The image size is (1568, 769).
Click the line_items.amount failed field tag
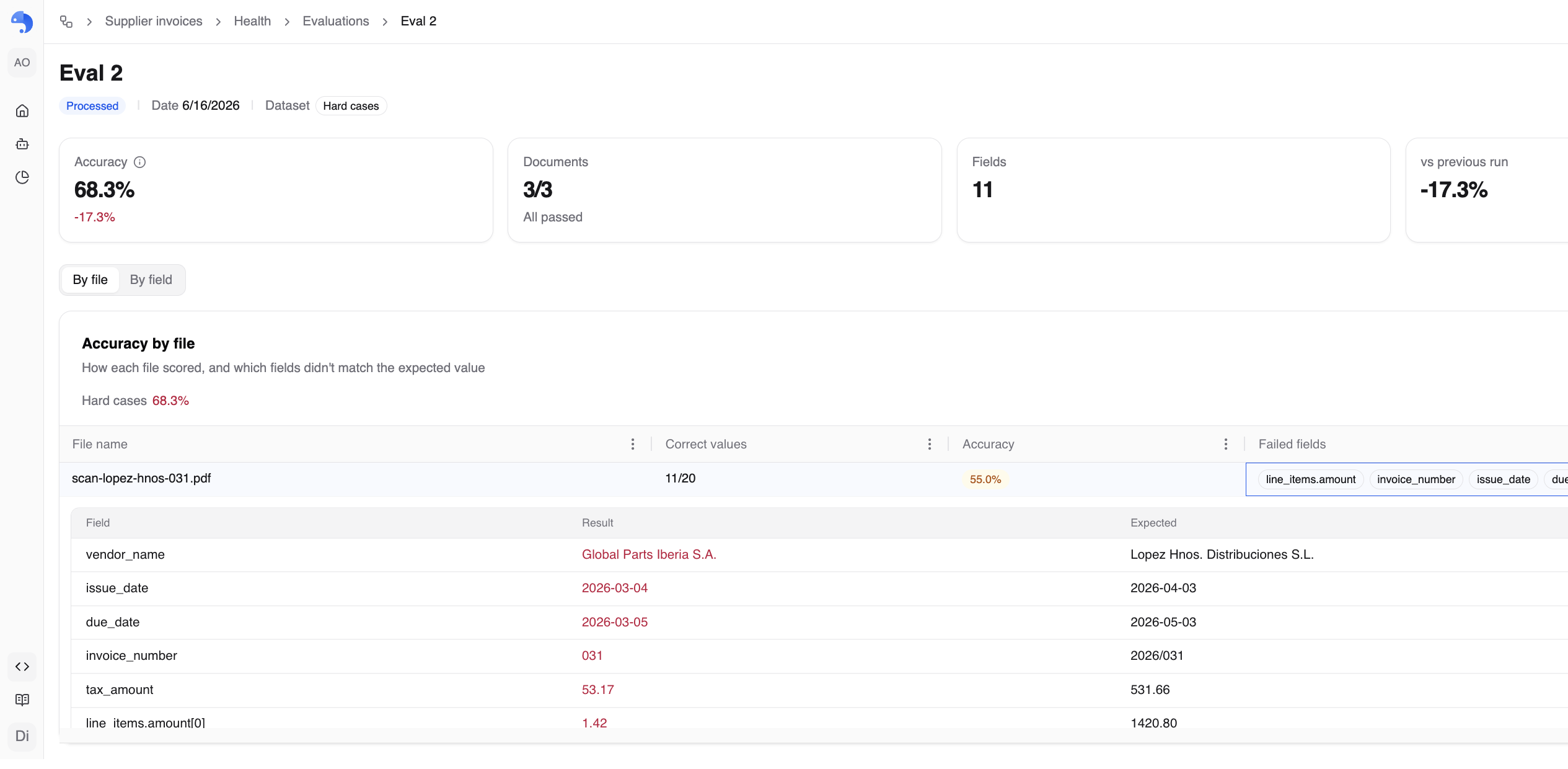[1311, 479]
